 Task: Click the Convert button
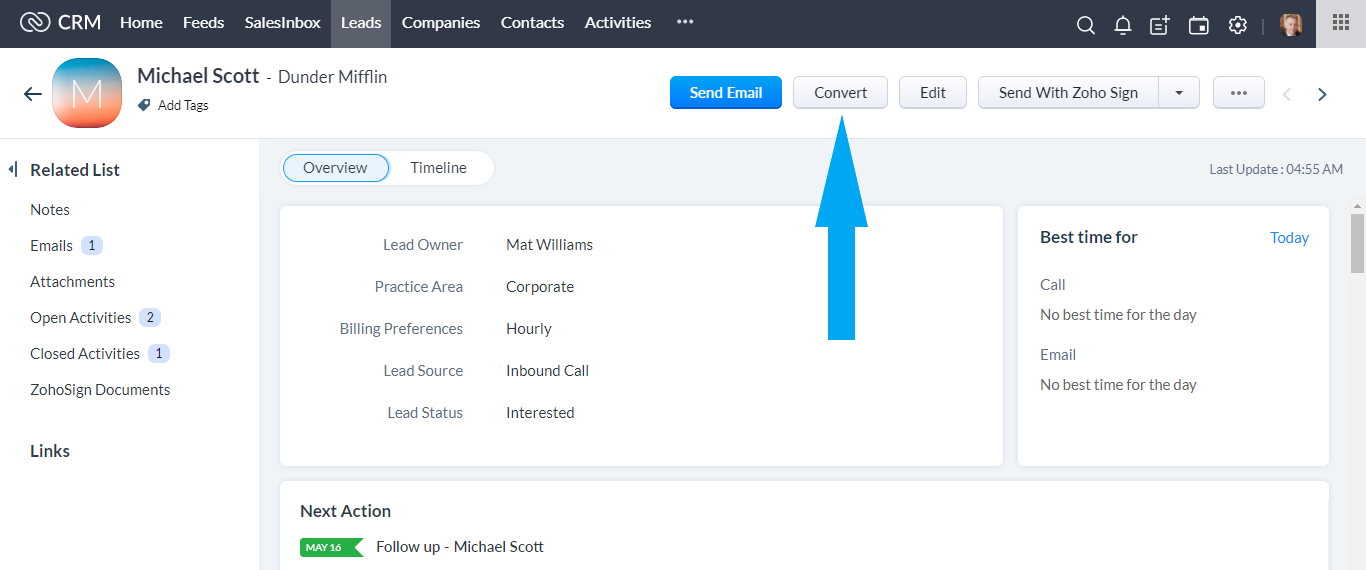[x=840, y=92]
